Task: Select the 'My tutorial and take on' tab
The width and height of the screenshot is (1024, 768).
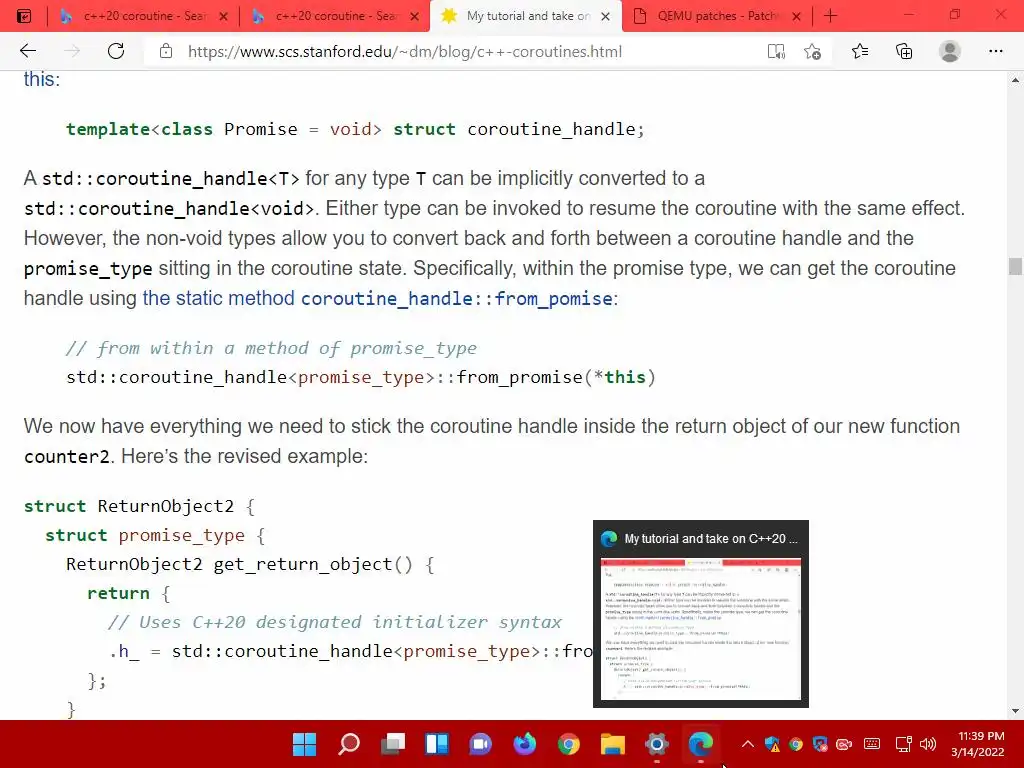Action: pos(526,16)
